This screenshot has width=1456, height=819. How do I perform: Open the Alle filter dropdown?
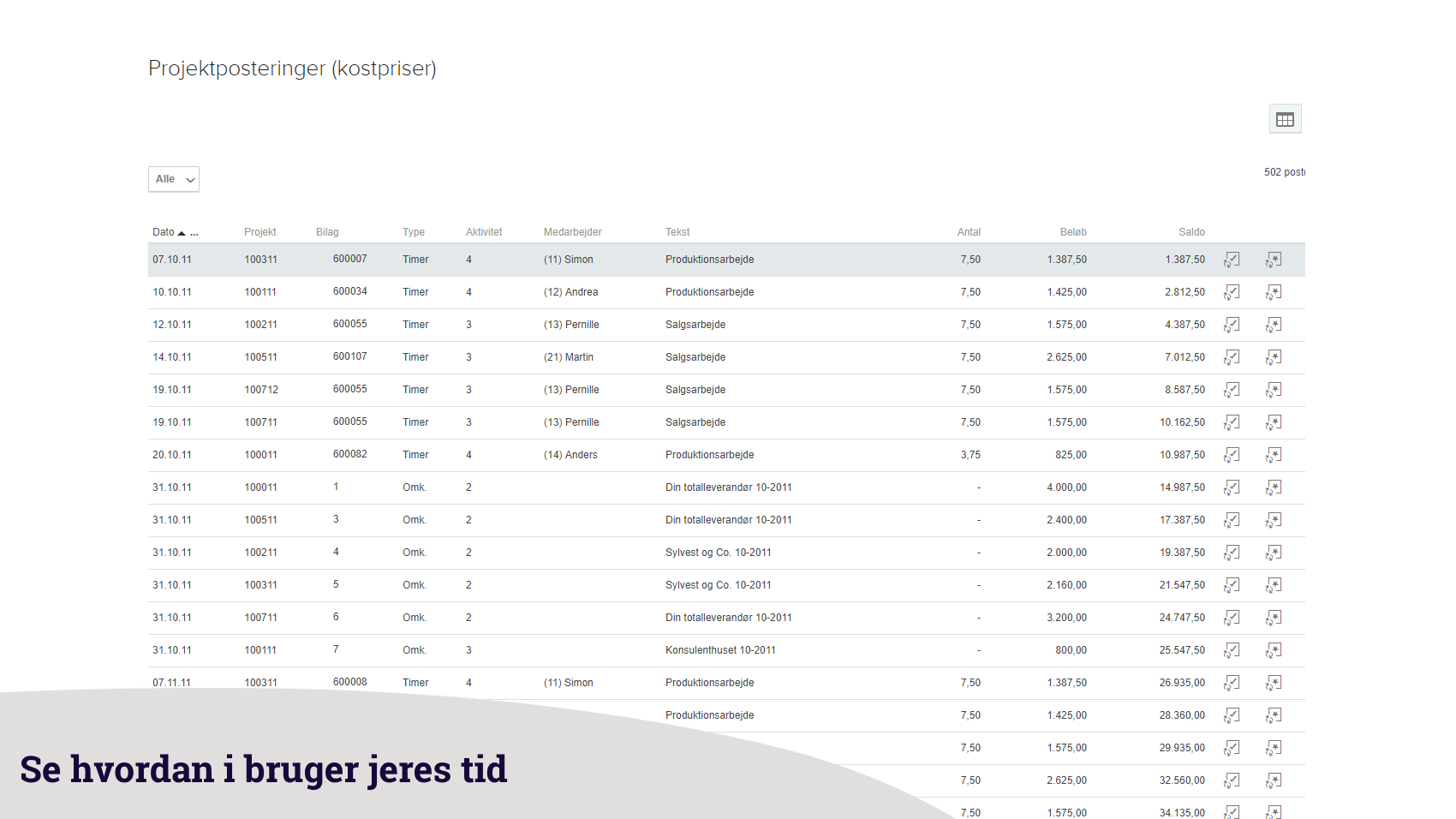pos(174,179)
